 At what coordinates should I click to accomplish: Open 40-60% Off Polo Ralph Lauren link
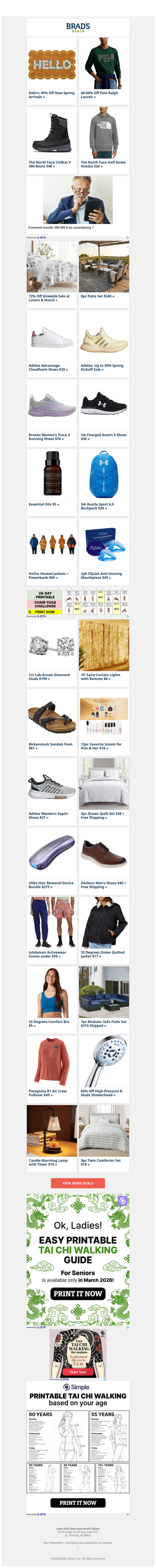[99, 95]
